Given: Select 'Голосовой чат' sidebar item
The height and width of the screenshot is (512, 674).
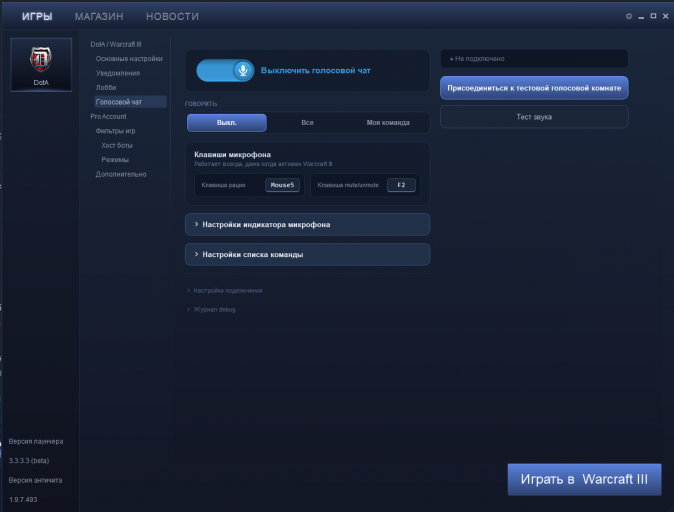Looking at the screenshot, I should click(x=130, y=102).
